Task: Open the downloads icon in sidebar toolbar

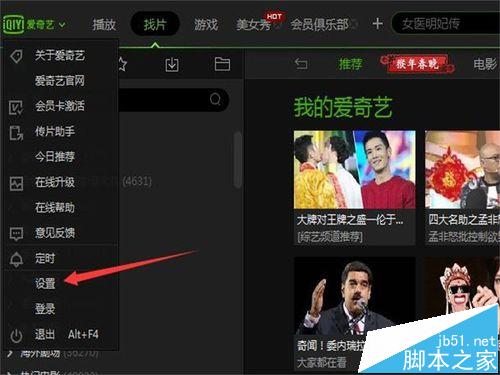Action: coord(172,64)
